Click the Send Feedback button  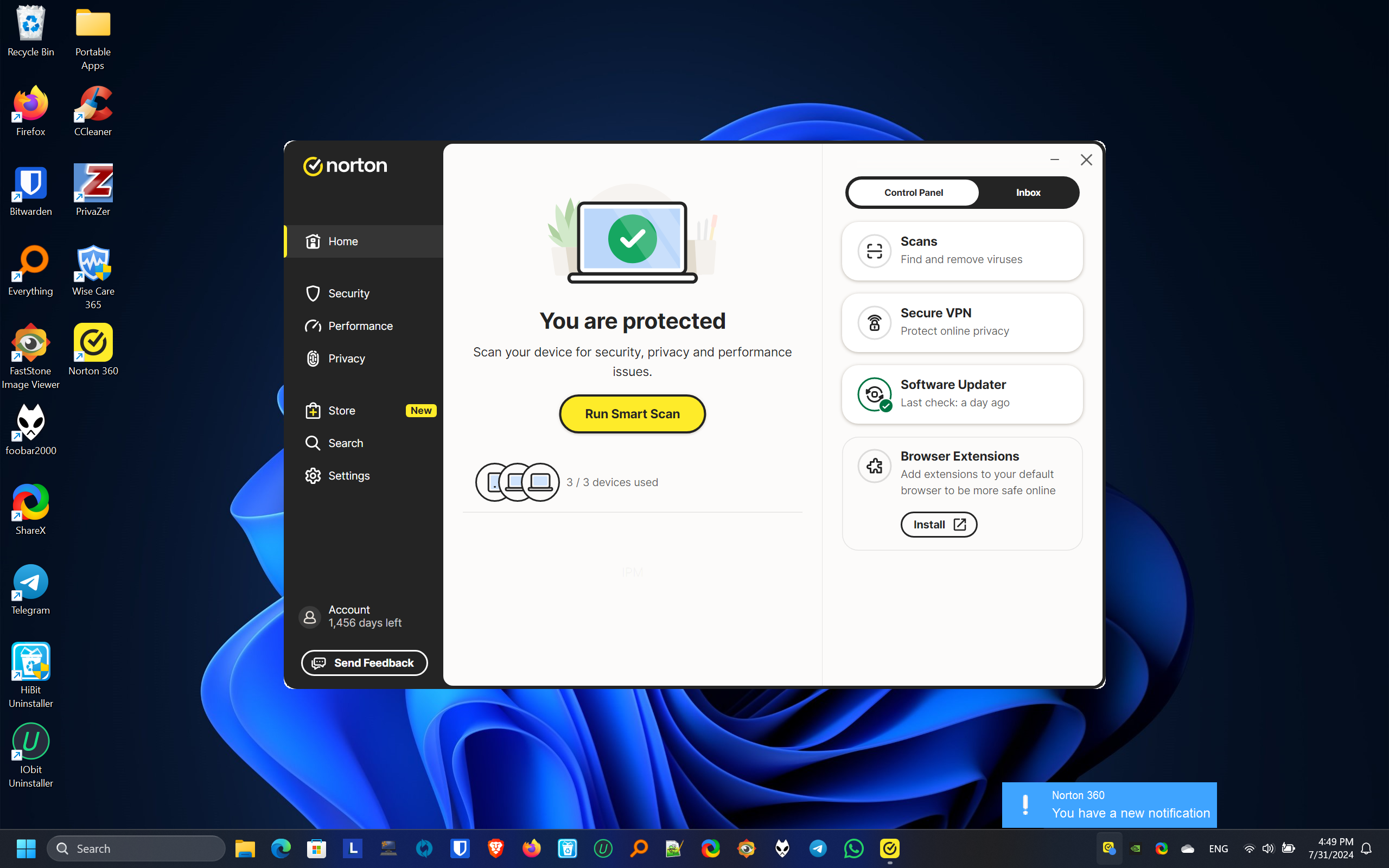point(365,663)
